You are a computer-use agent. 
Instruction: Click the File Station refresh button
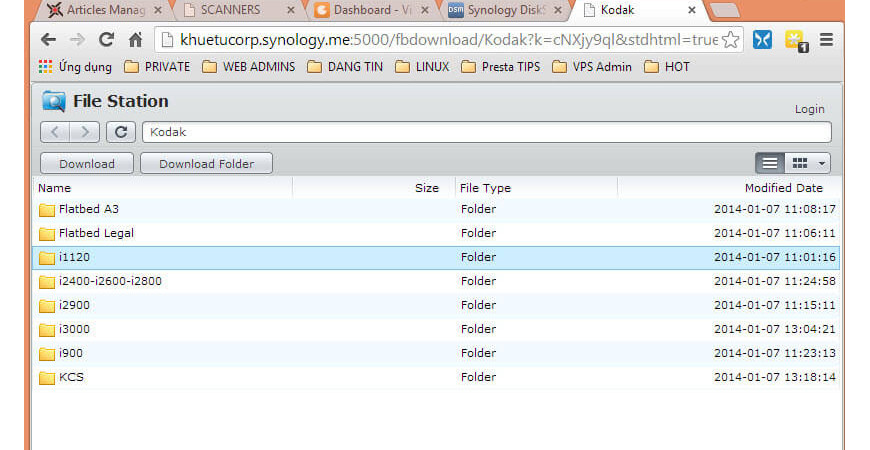click(x=121, y=132)
